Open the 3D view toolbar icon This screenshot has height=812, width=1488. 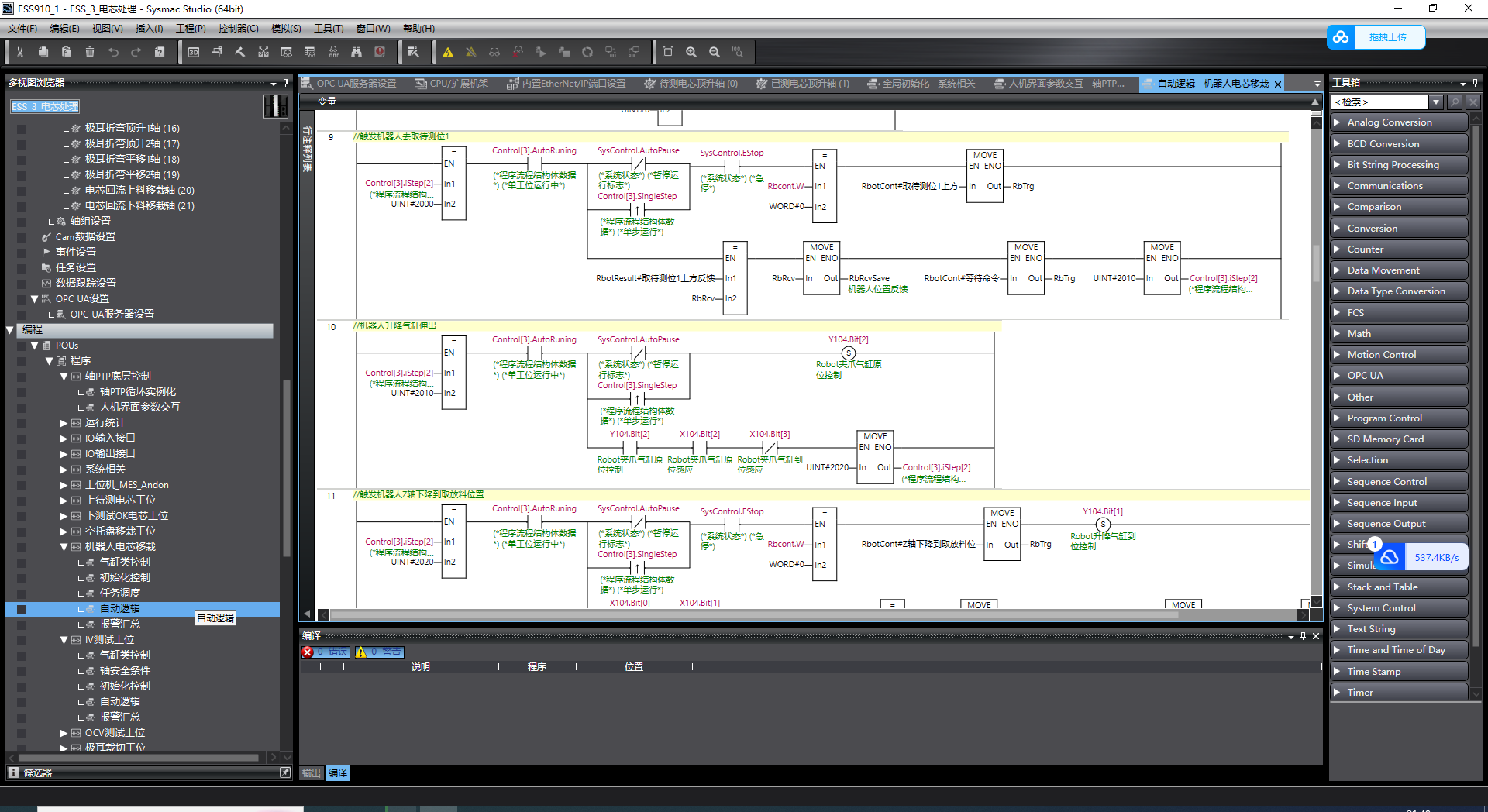tap(194, 52)
